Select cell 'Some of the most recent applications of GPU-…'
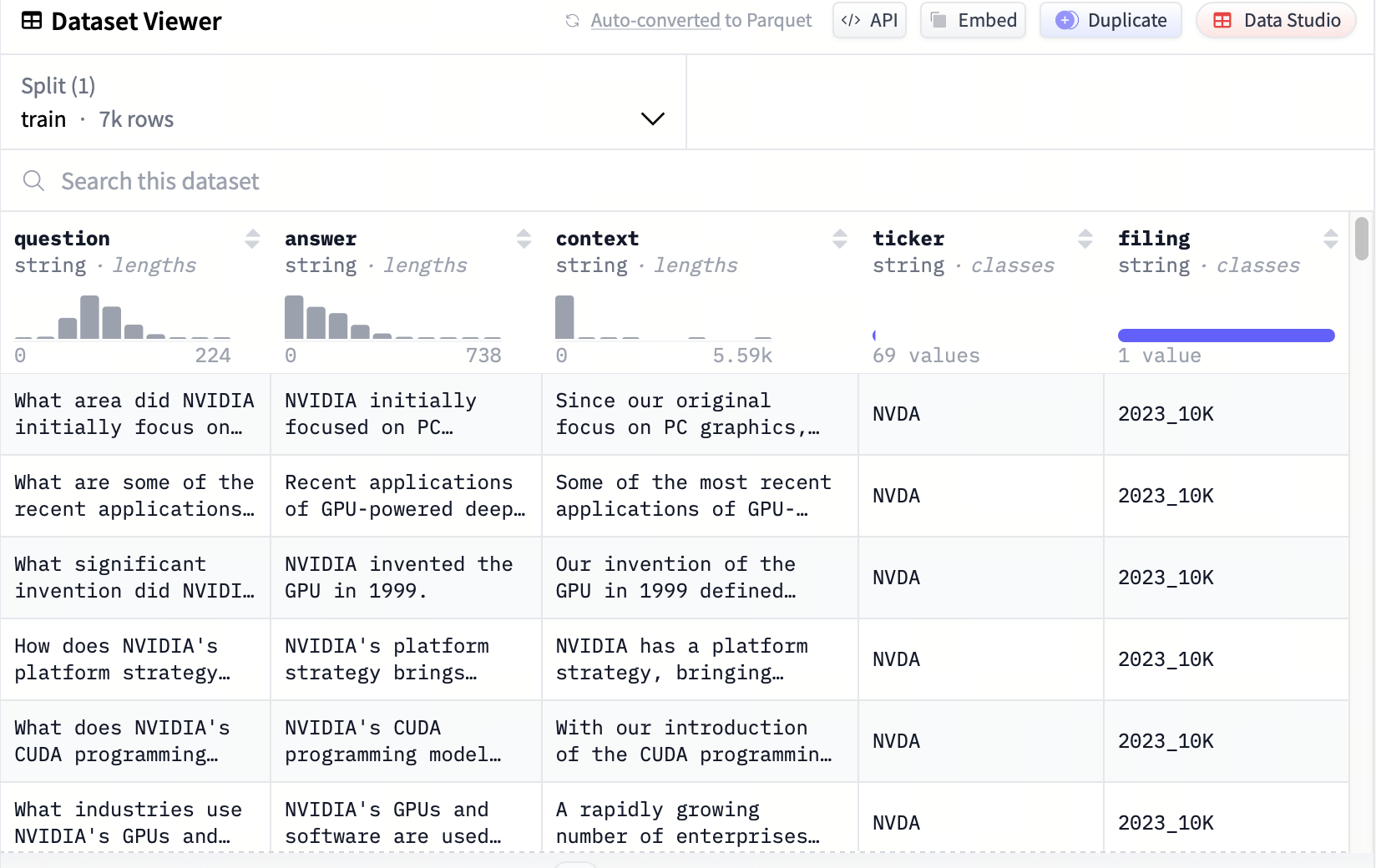Viewport: 1376px width, 868px height. (701, 496)
